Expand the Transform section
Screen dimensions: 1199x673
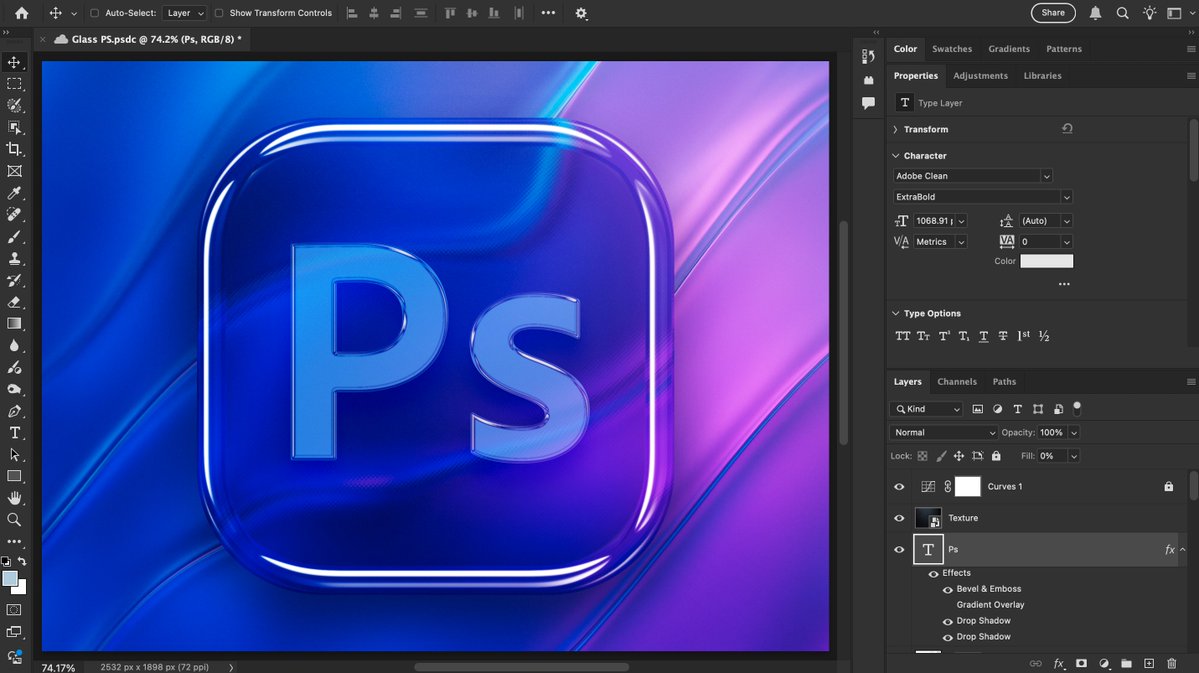tap(895, 129)
